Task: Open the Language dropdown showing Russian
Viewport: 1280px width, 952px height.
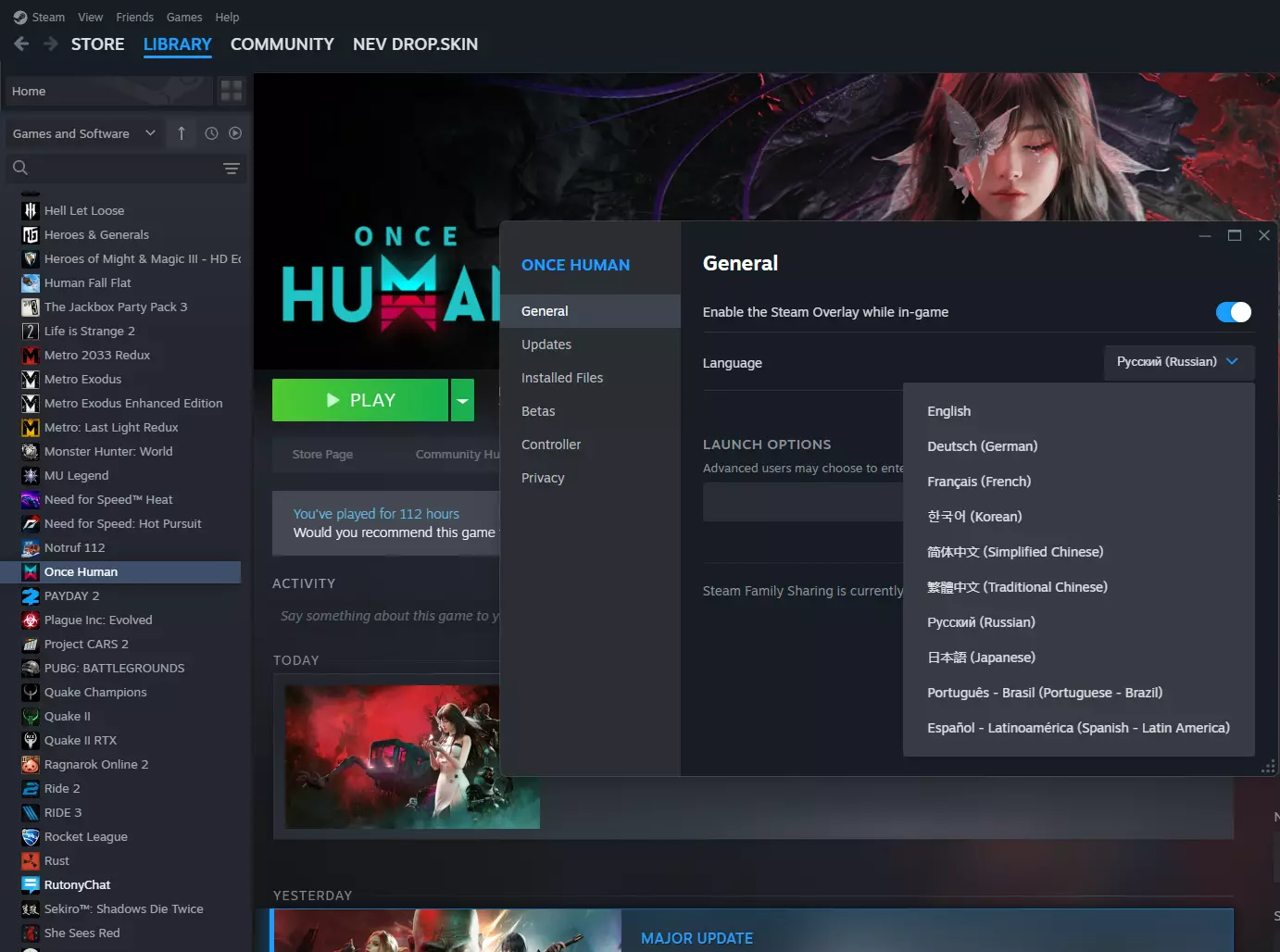Action: tap(1178, 362)
